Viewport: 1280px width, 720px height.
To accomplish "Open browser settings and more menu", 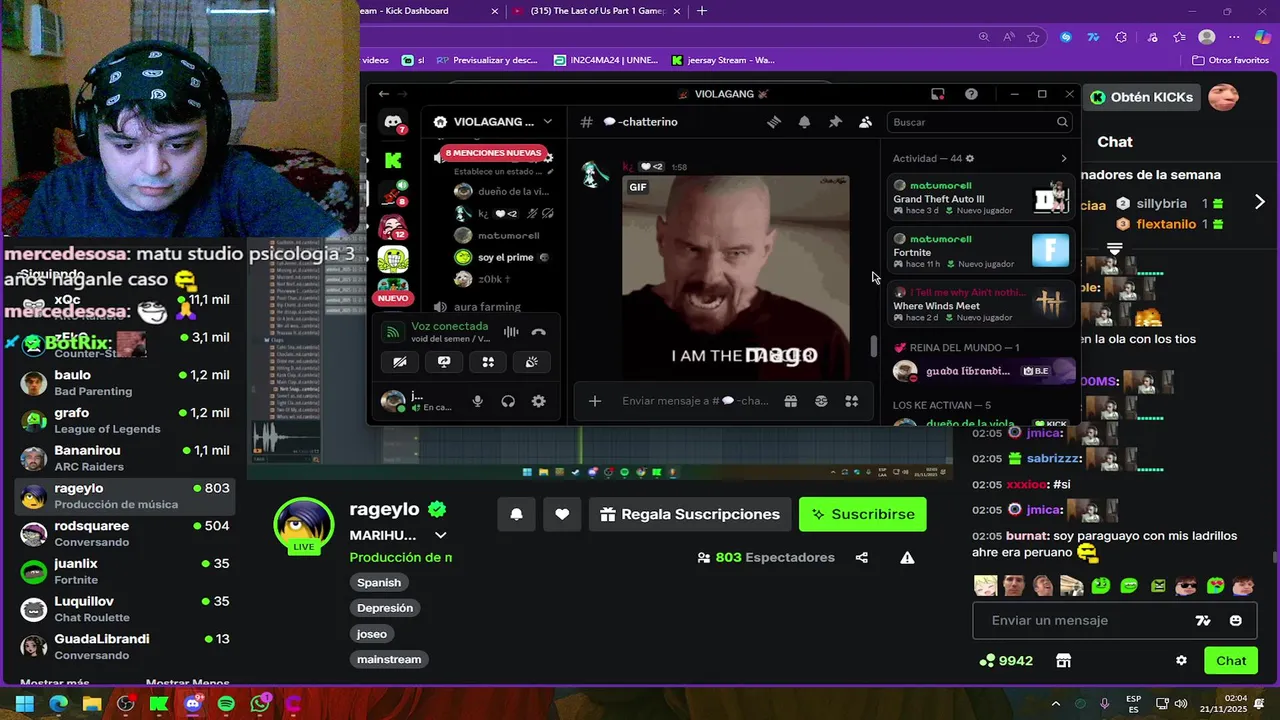I will tap(1233, 37).
